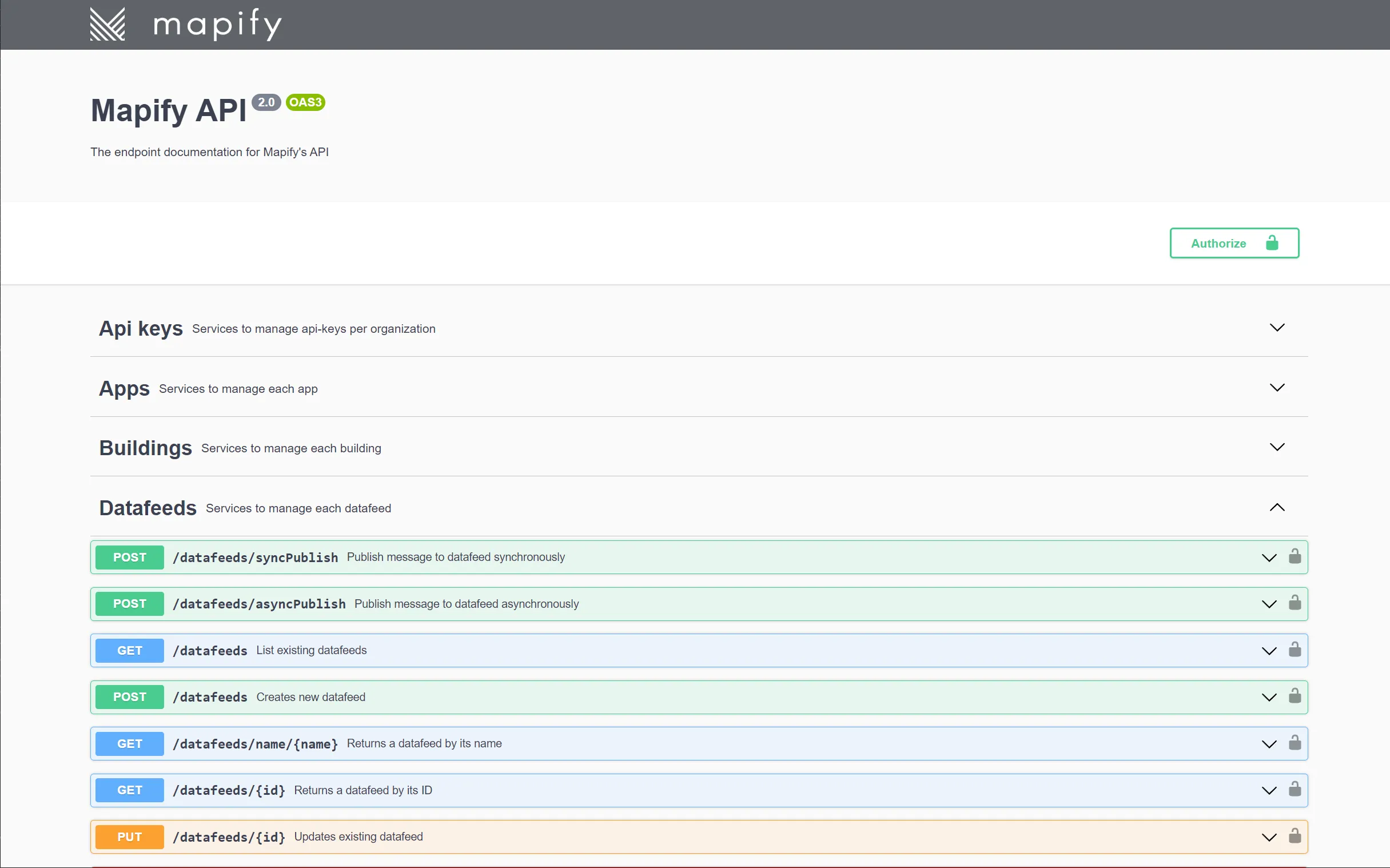Expand the POST /datafeeds/syncPublish chevron

[x=1268, y=558]
